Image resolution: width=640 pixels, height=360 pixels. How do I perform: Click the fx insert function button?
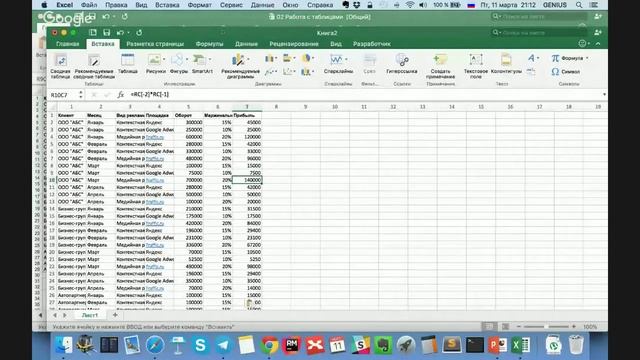120,95
